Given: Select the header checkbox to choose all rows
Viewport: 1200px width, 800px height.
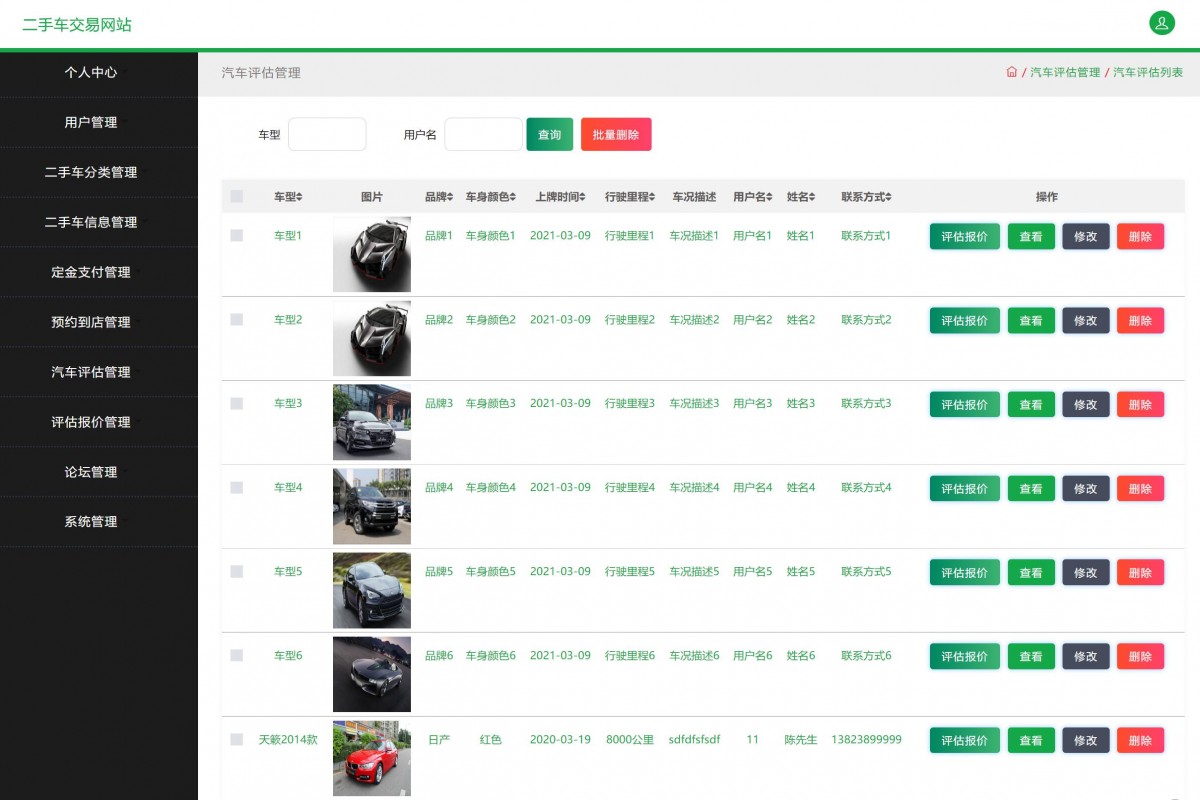Looking at the screenshot, I should pos(237,197).
